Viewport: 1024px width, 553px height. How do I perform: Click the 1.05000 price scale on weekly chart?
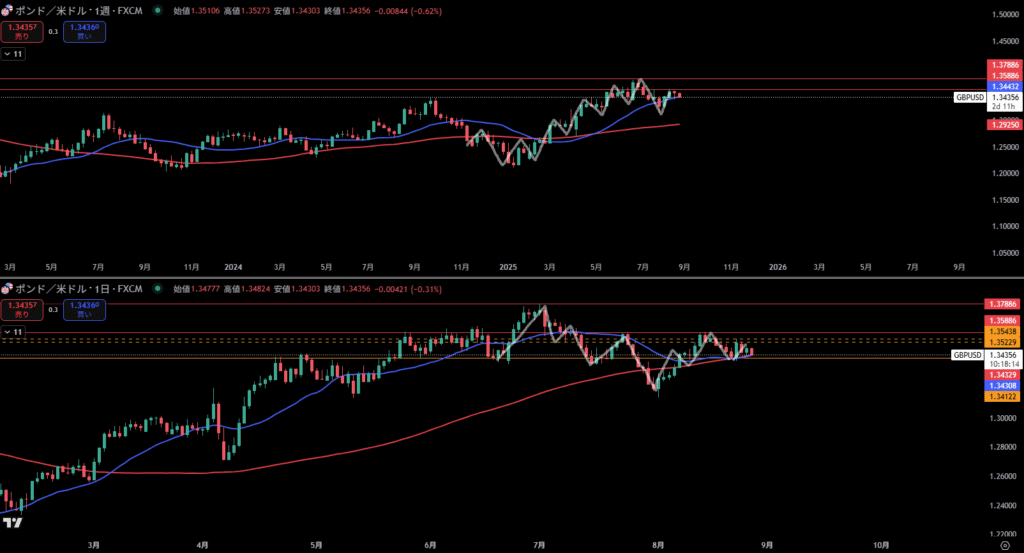click(x=1006, y=253)
